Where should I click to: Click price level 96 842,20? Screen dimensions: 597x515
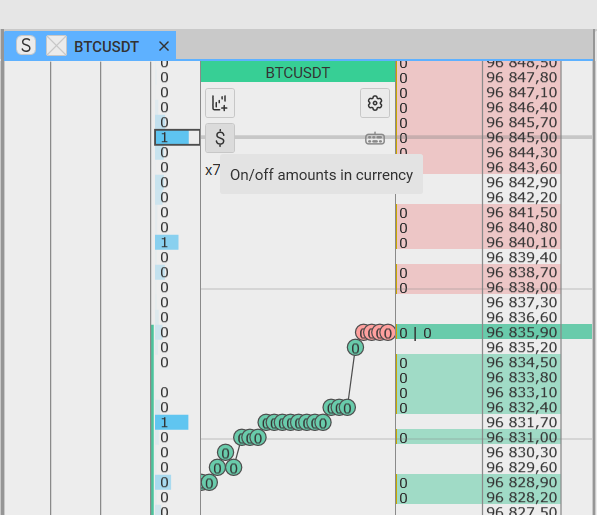522,198
